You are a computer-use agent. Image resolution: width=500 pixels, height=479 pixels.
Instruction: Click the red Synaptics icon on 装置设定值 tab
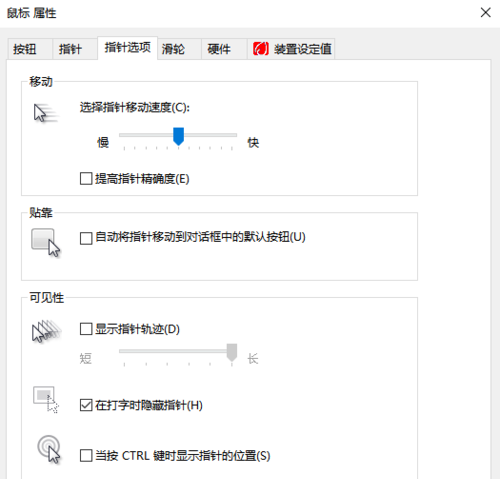(x=261, y=49)
